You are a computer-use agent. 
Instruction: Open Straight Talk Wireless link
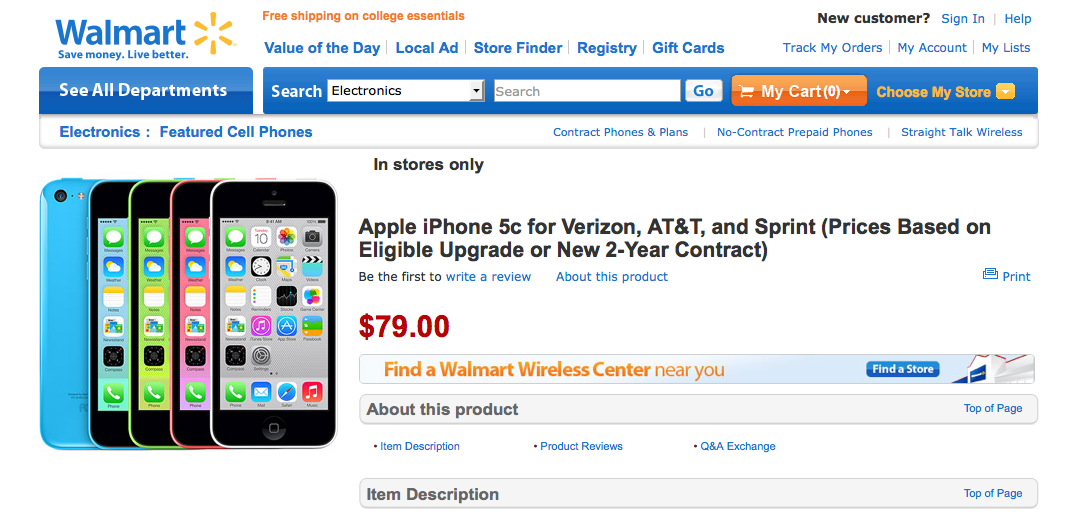pos(961,132)
